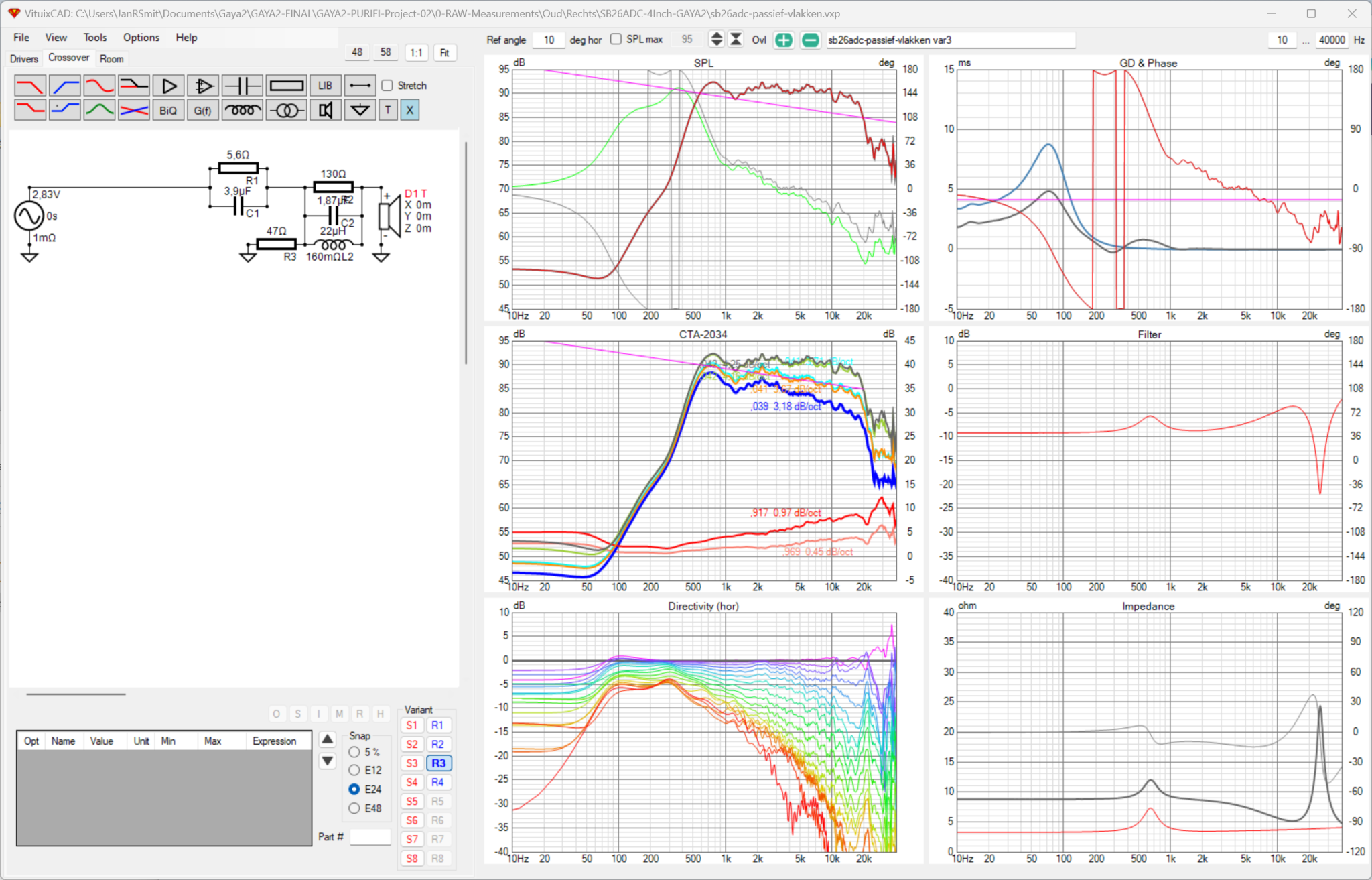Click the Ref angle input field
The width and height of the screenshot is (1372, 880).
(x=549, y=40)
